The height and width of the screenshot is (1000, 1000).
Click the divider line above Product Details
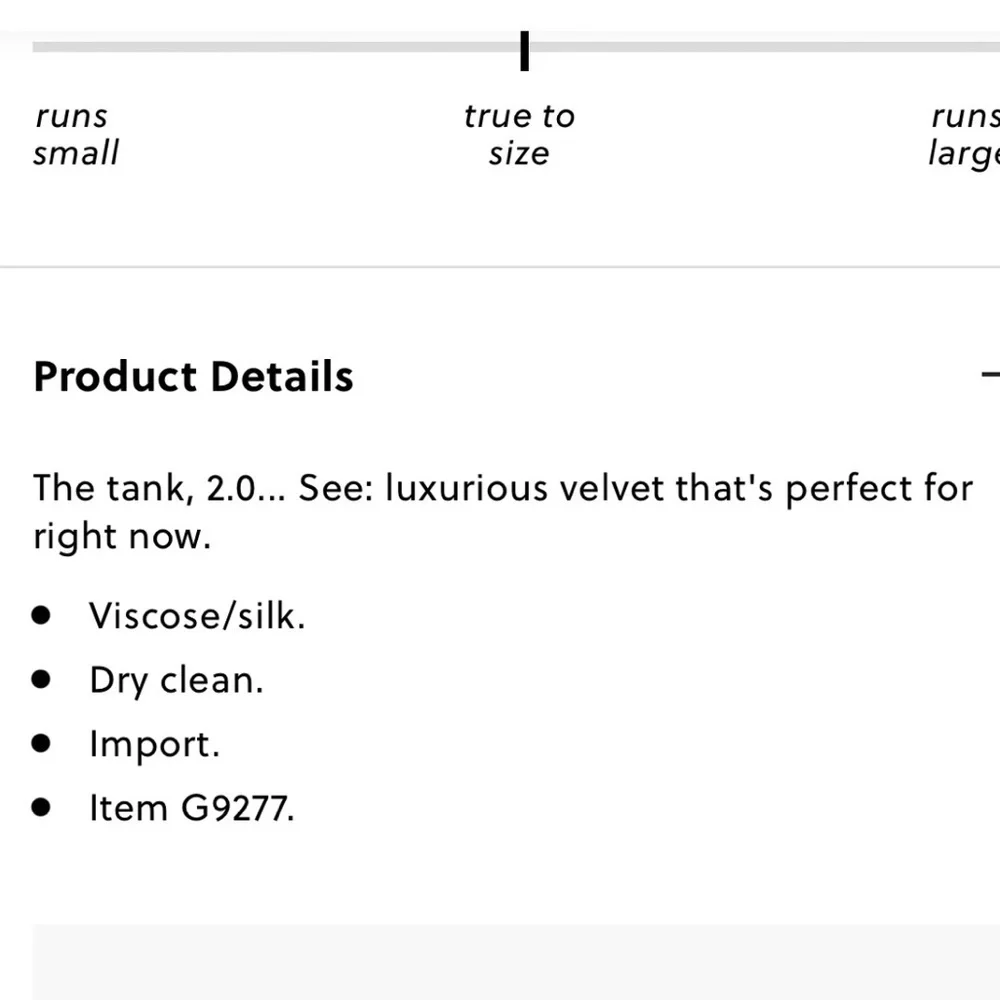point(500,267)
